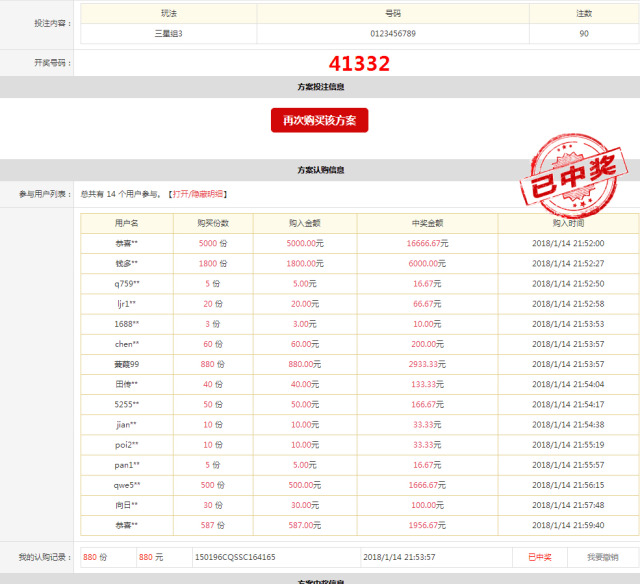Click the number cell 0123456789
Image resolution: width=640 pixels, height=584 pixels.
[393, 33]
